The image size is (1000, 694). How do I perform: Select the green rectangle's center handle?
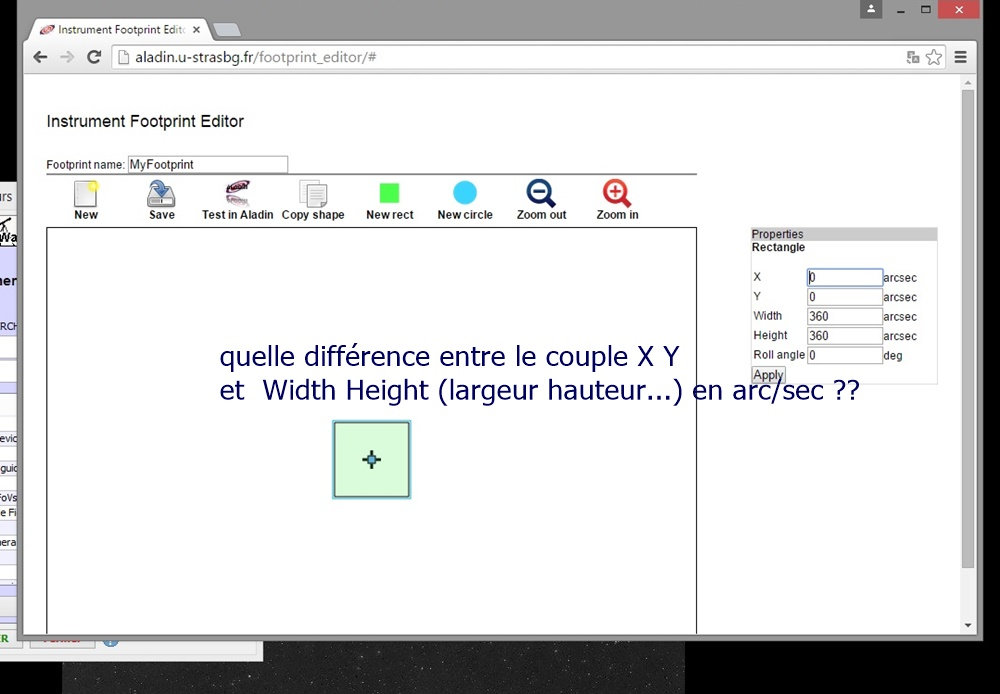(x=371, y=459)
